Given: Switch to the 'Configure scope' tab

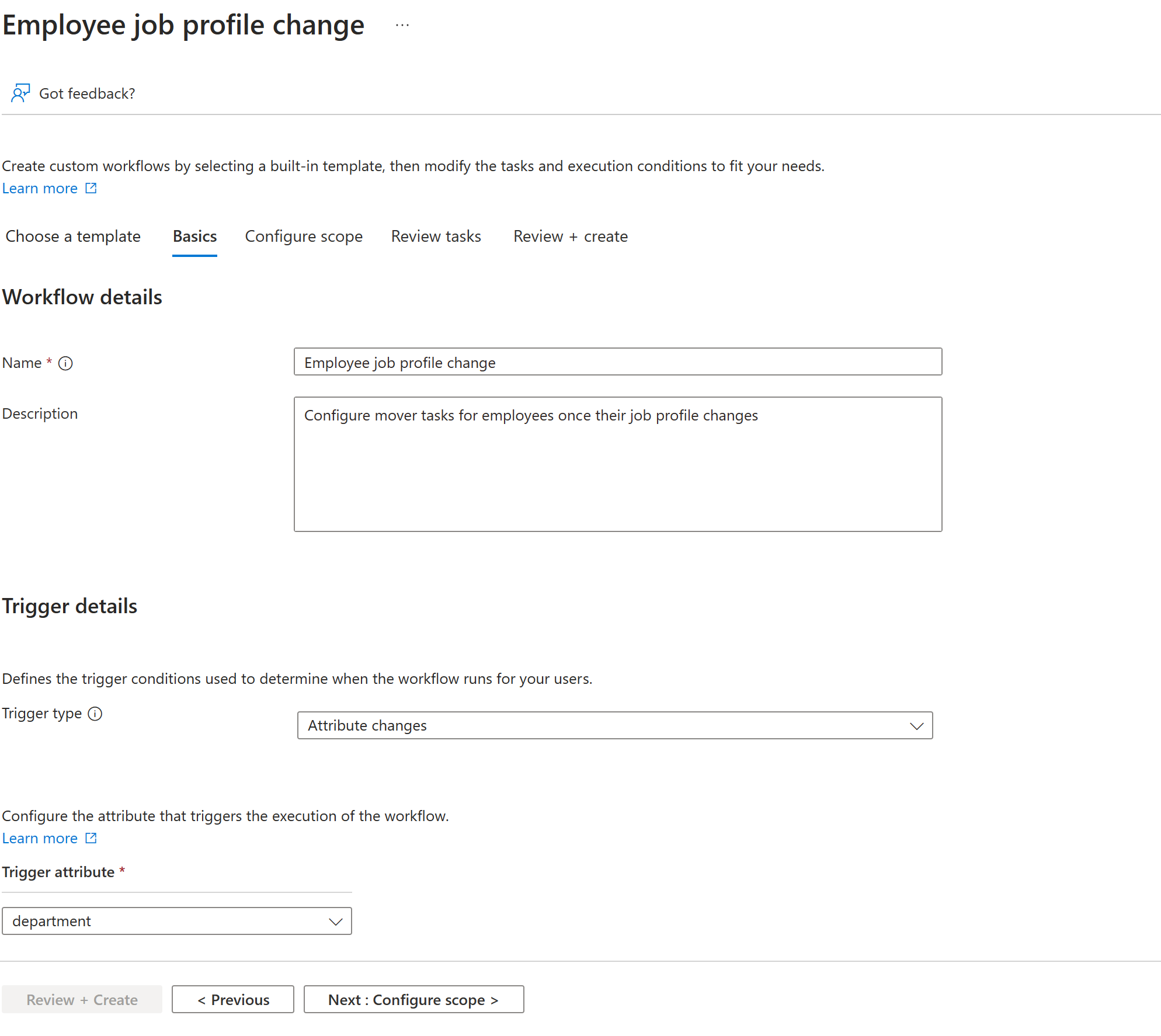Looking at the screenshot, I should [303, 236].
